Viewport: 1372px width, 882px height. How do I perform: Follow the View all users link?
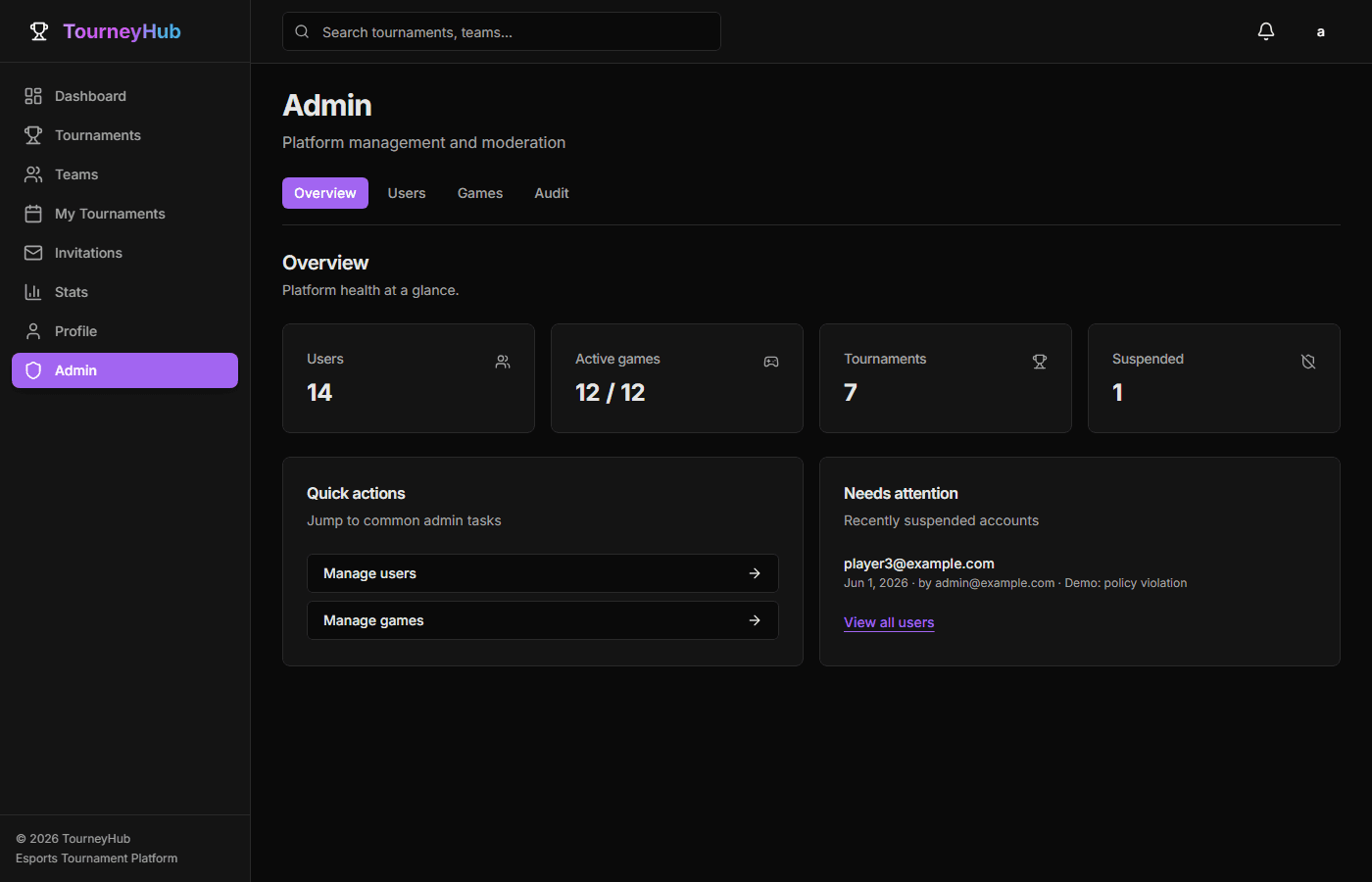coord(889,622)
